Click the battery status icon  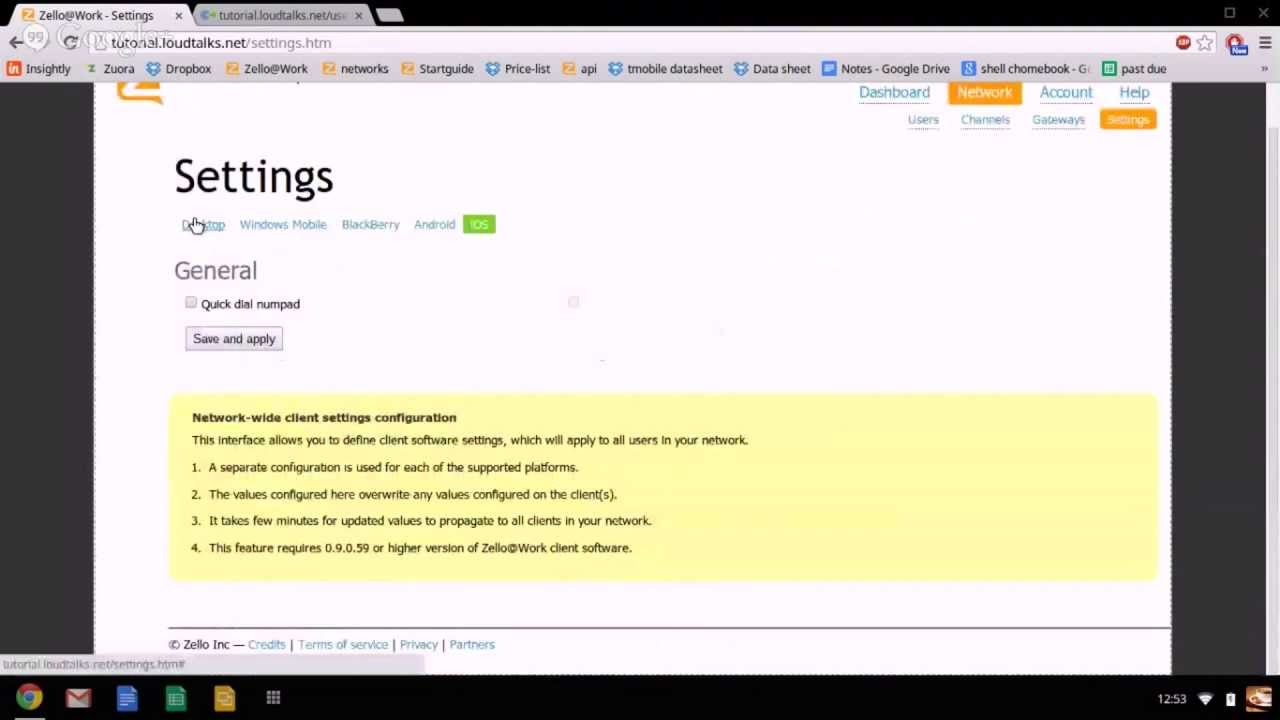pyautogui.click(x=1230, y=699)
